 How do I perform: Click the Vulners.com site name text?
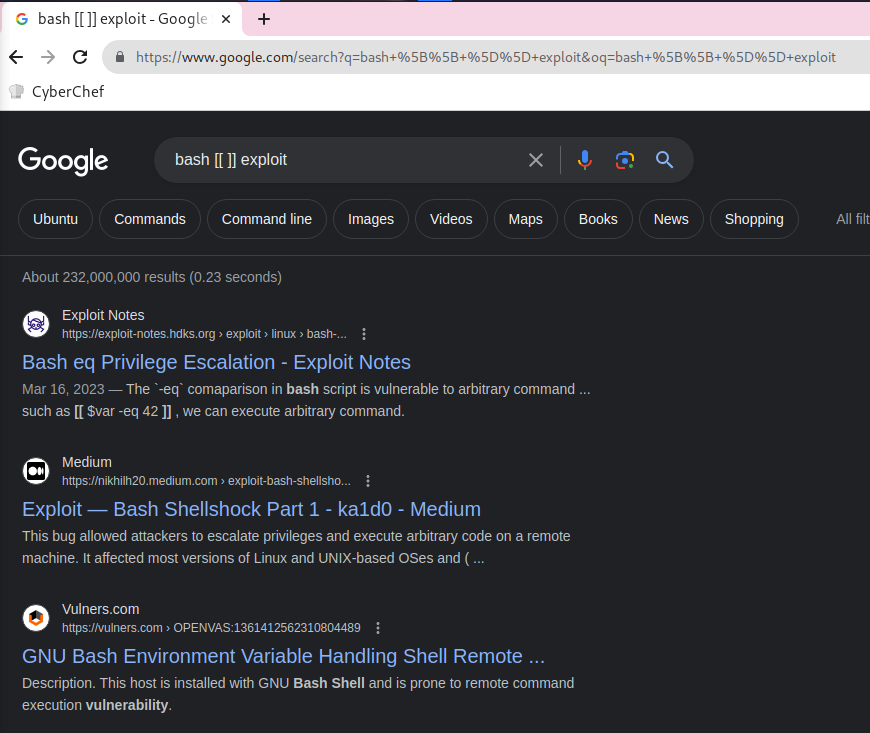[x=101, y=609]
